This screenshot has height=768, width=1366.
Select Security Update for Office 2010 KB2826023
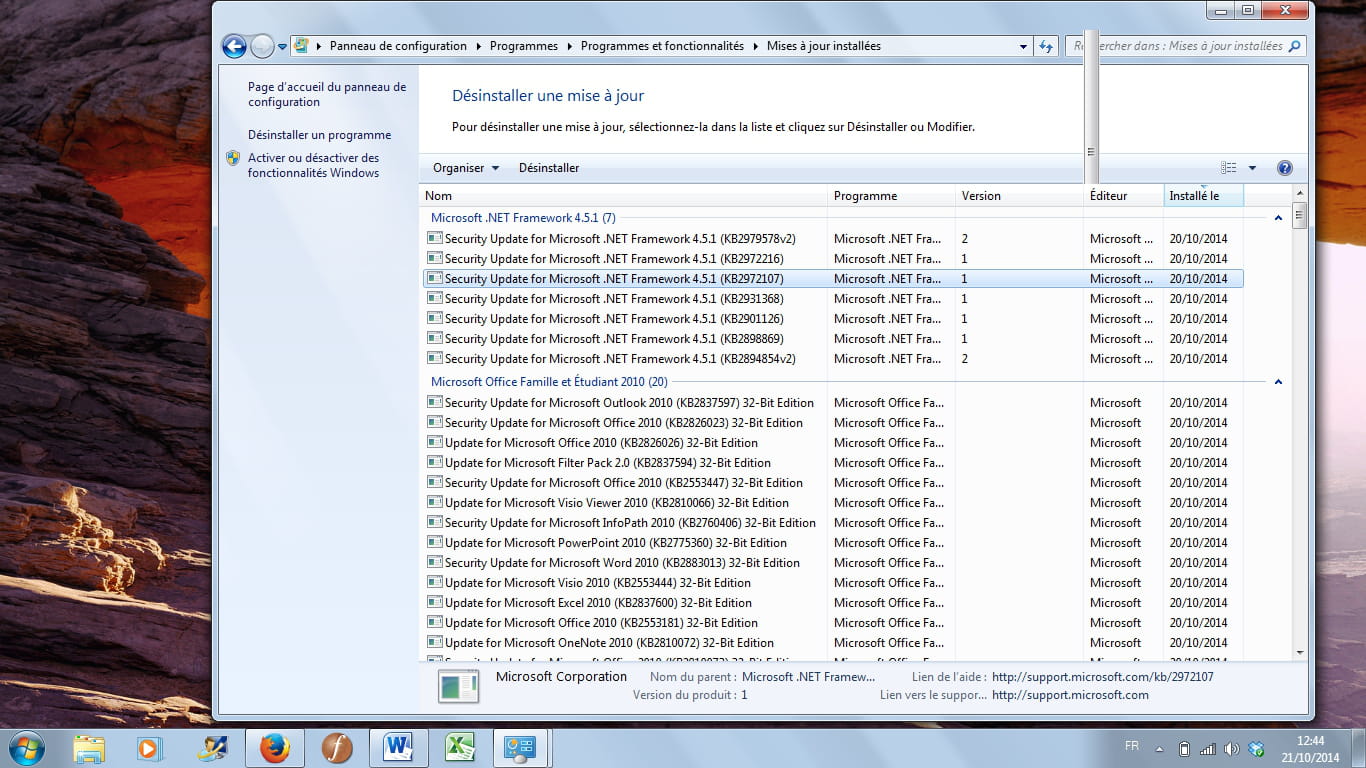pyautogui.click(x=833, y=422)
